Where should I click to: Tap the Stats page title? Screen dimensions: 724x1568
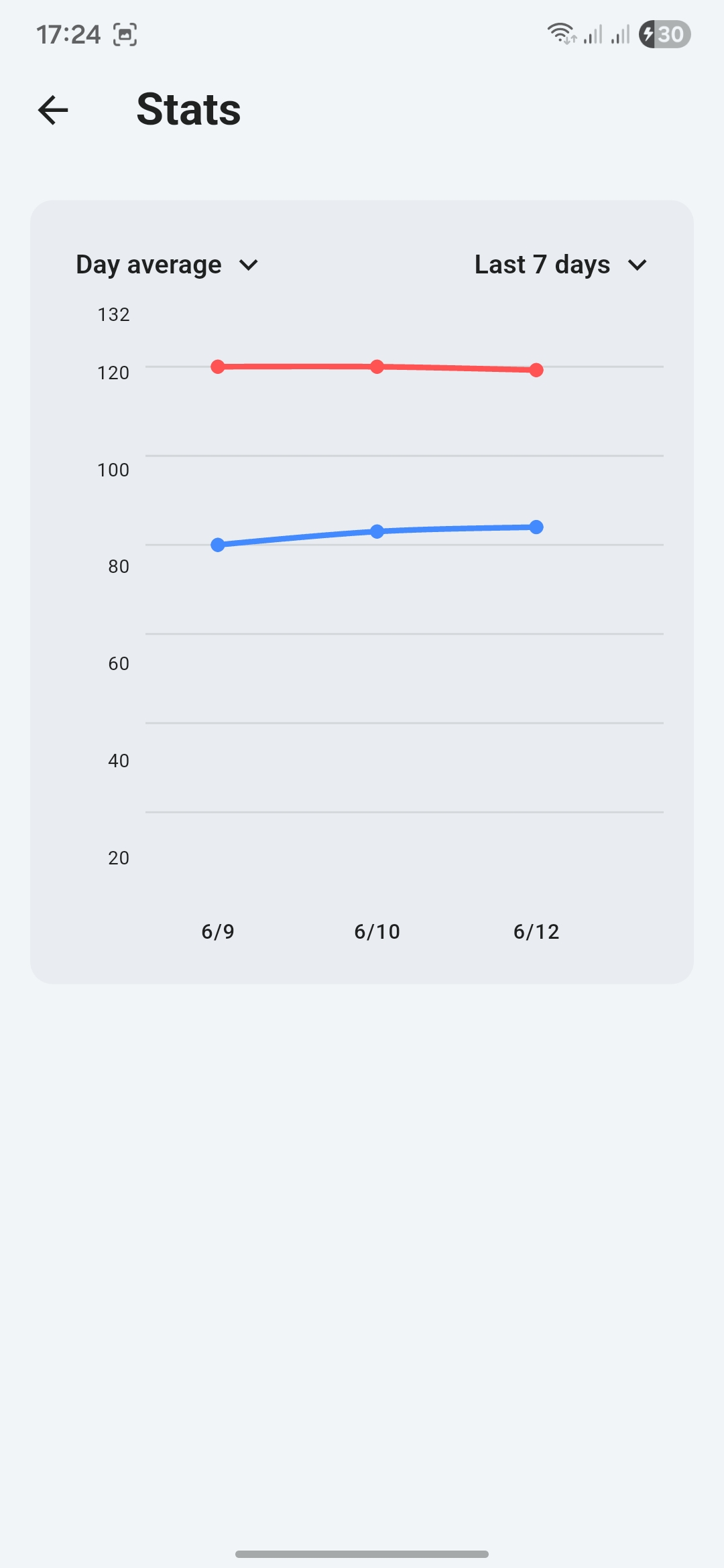point(188,109)
